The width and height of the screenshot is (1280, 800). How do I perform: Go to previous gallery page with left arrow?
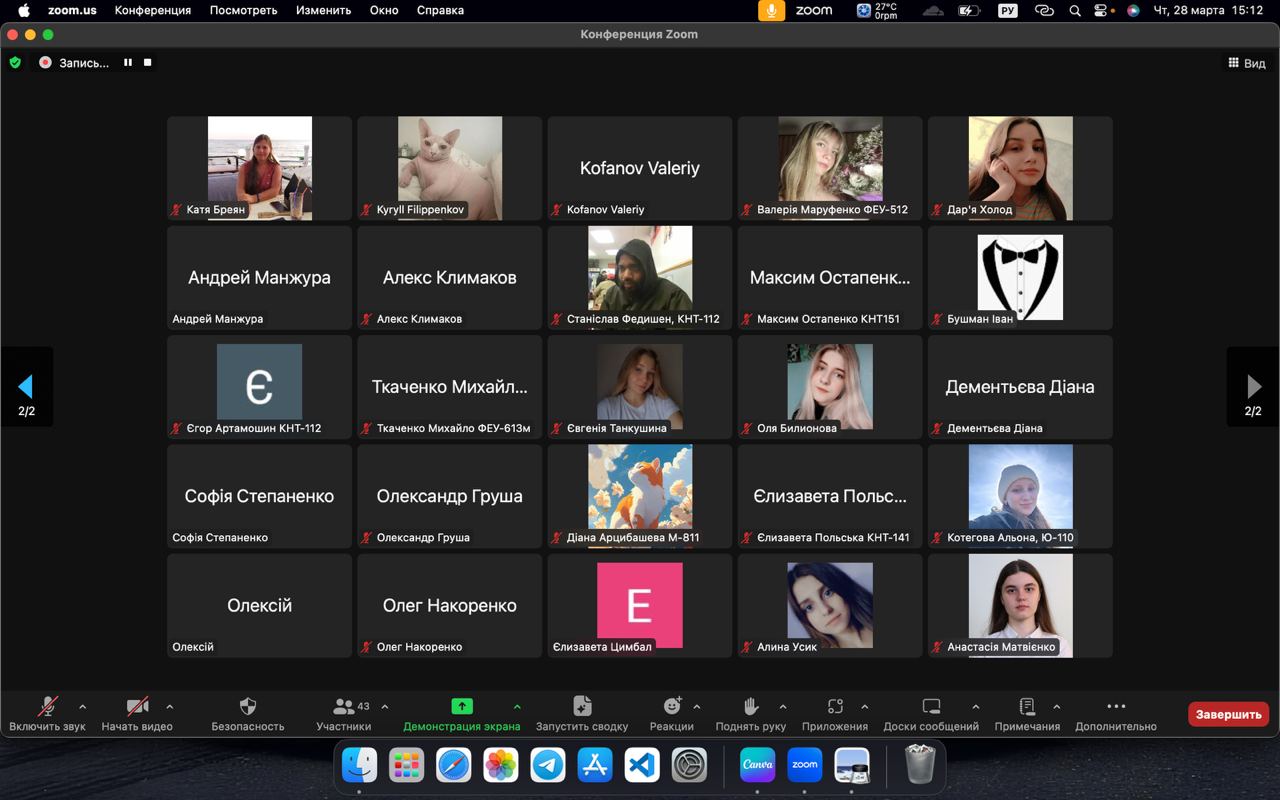26,387
